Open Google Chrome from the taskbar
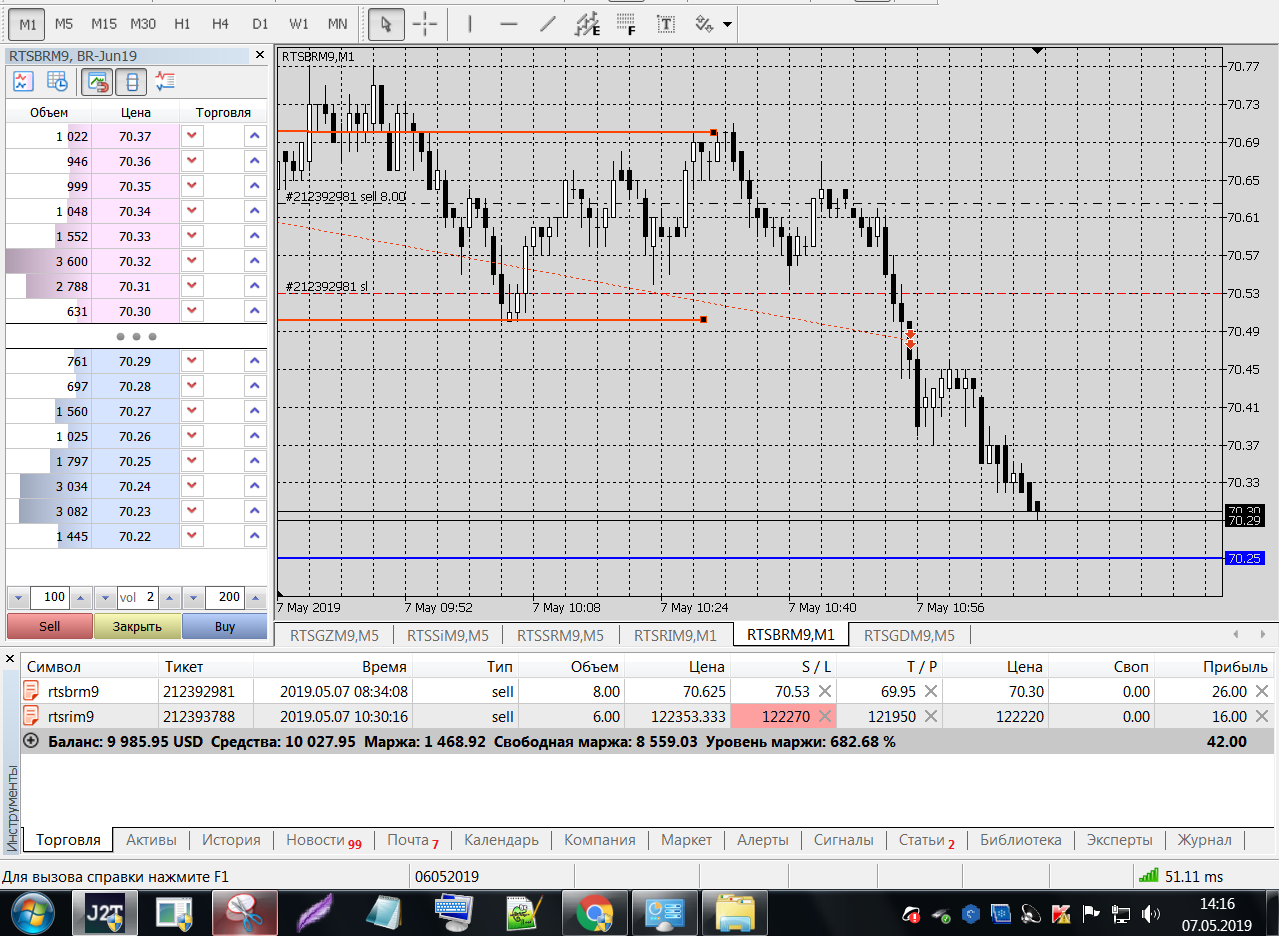The height and width of the screenshot is (936, 1279). pos(594,913)
